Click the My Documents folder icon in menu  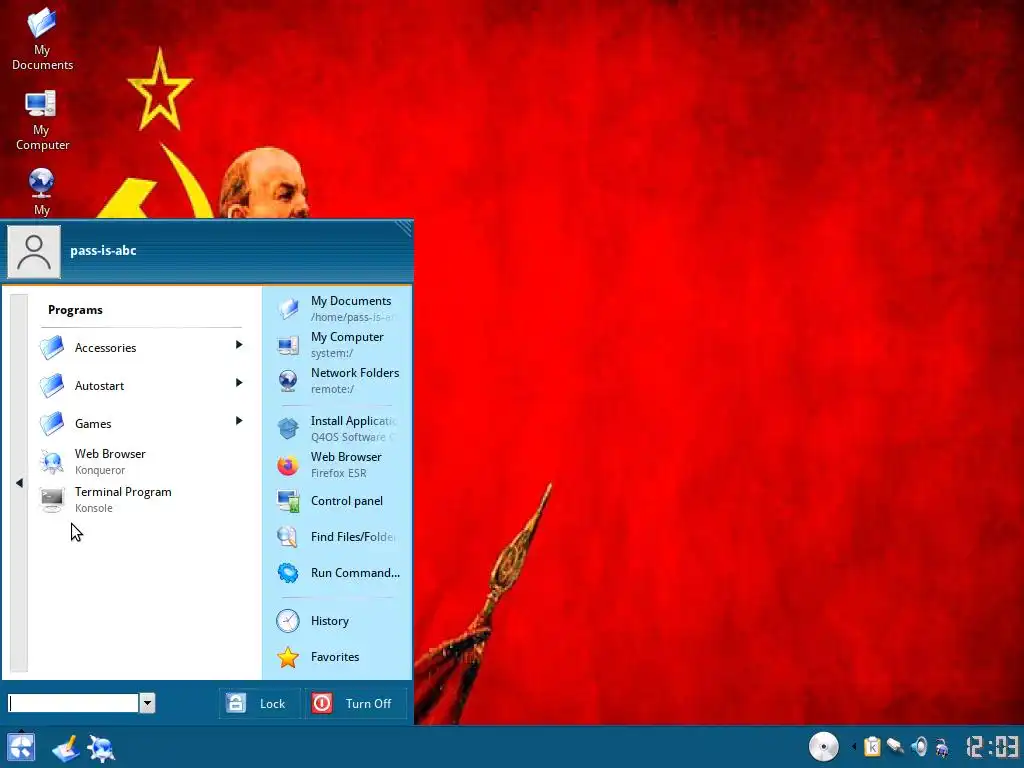click(x=287, y=308)
